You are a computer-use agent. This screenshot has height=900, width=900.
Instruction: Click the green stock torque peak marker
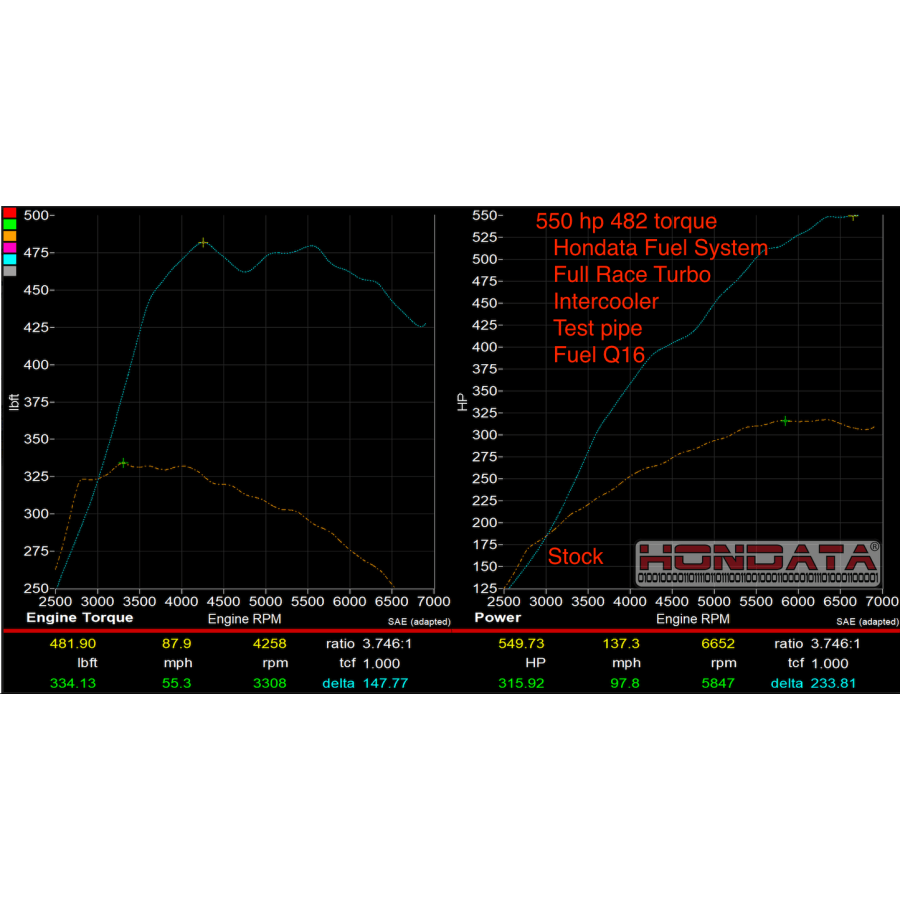pyautogui.click(x=123, y=463)
